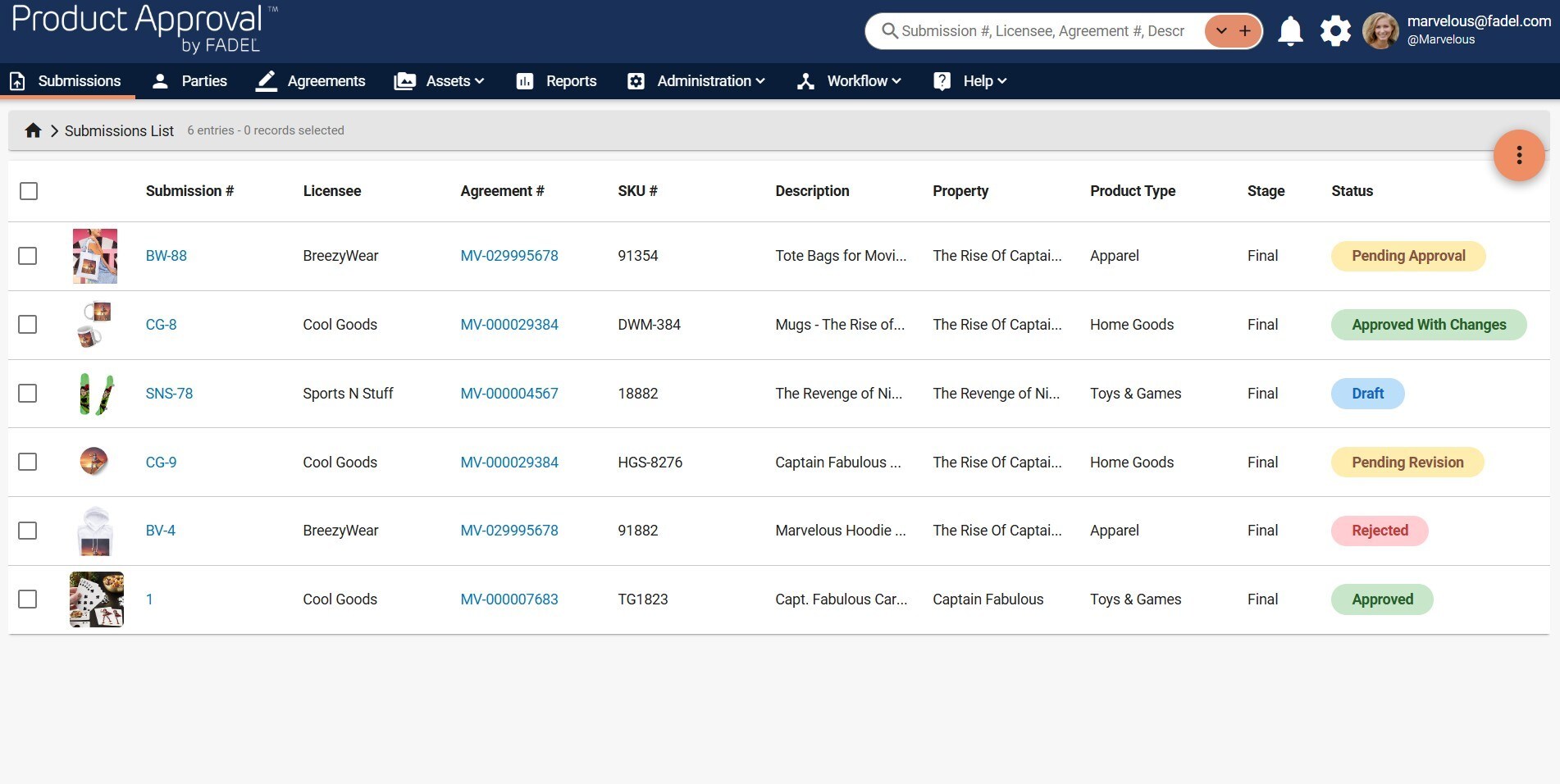
Task: Open the BV-4 hoodie thumbnail
Action: [x=95, y=531]
